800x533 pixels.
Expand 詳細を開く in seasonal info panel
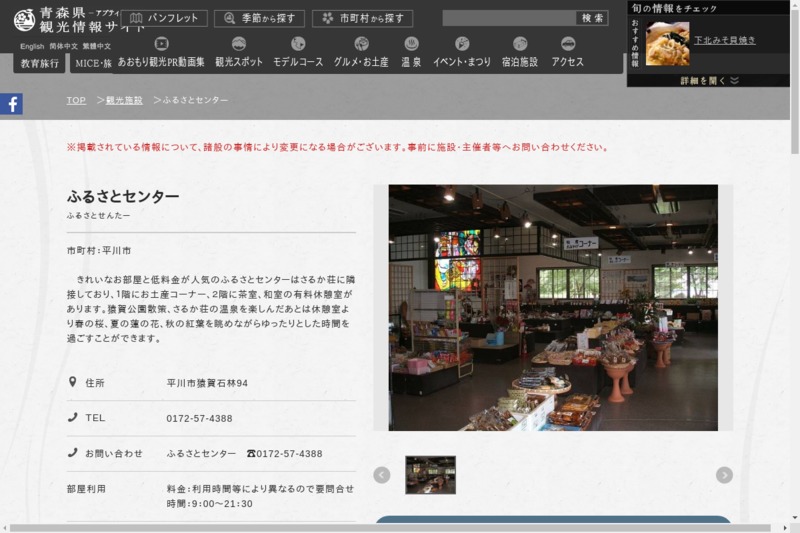(709, 80)
